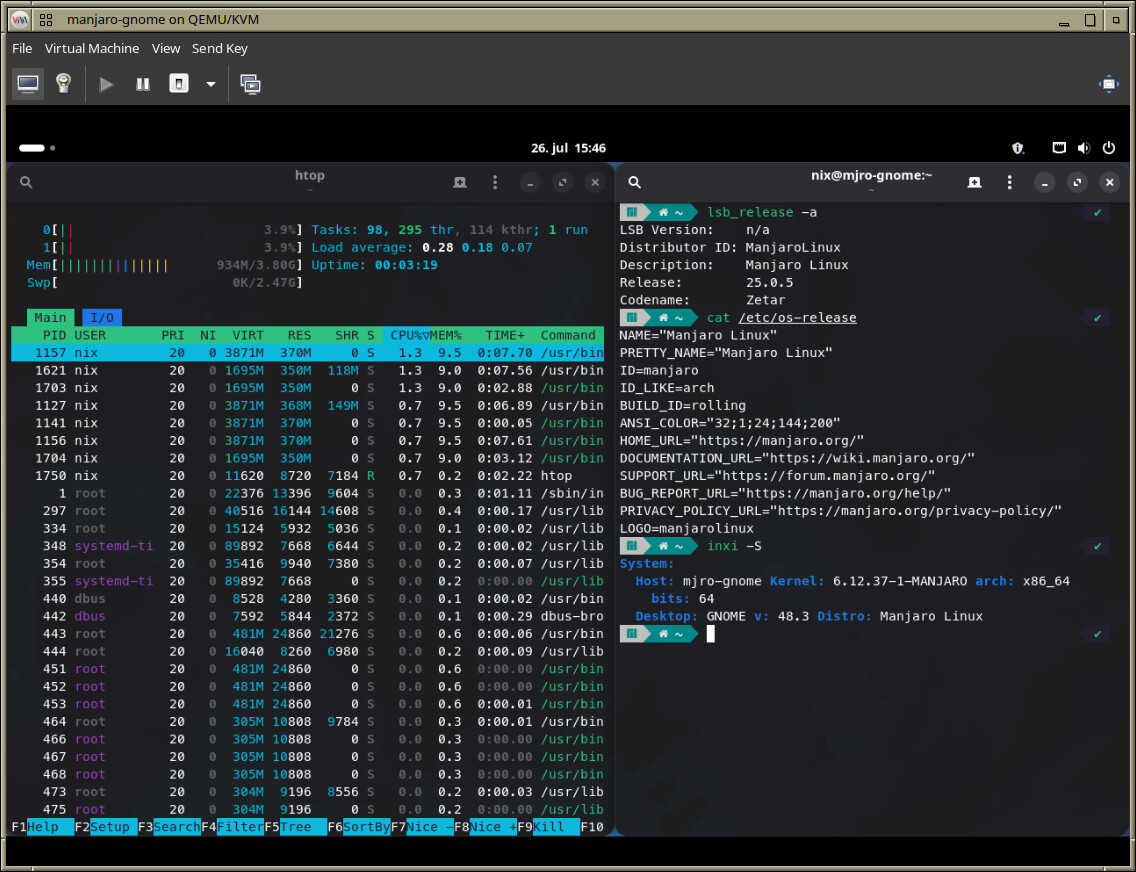Open the shutdown options dropdown arrow
This screenshot has height=872, width=1136.
tap(211, 84)
